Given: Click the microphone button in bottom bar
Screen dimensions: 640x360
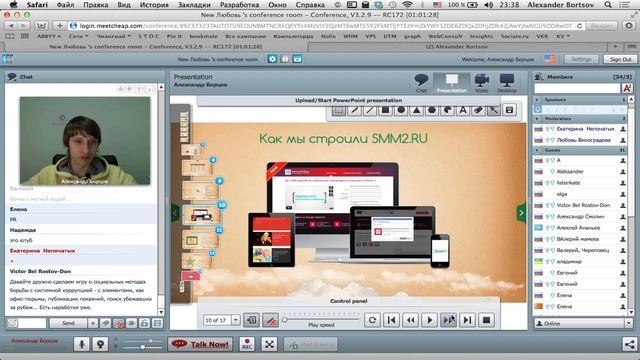Looking at the screenshot, I should (82, 344).
